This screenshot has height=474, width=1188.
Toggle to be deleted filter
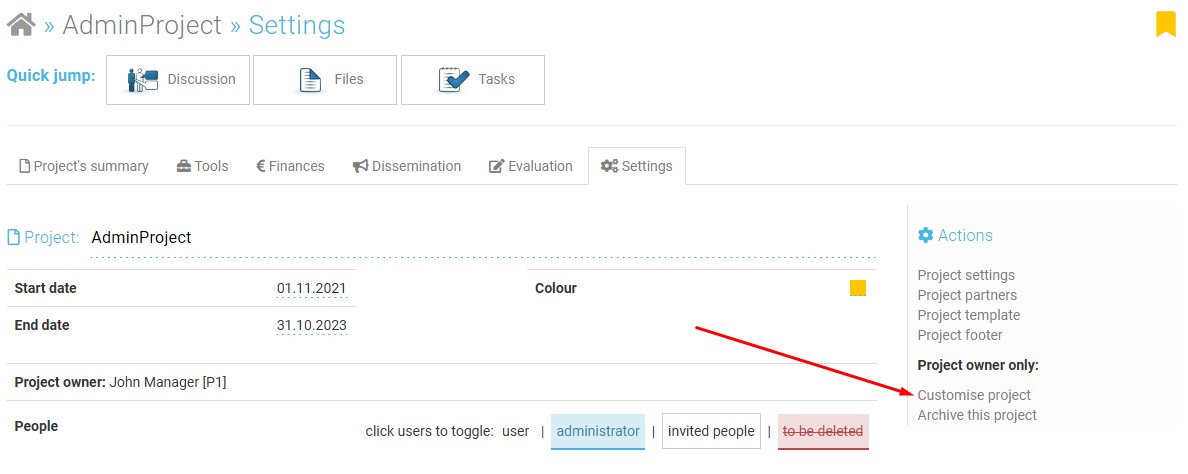[823, 432]
